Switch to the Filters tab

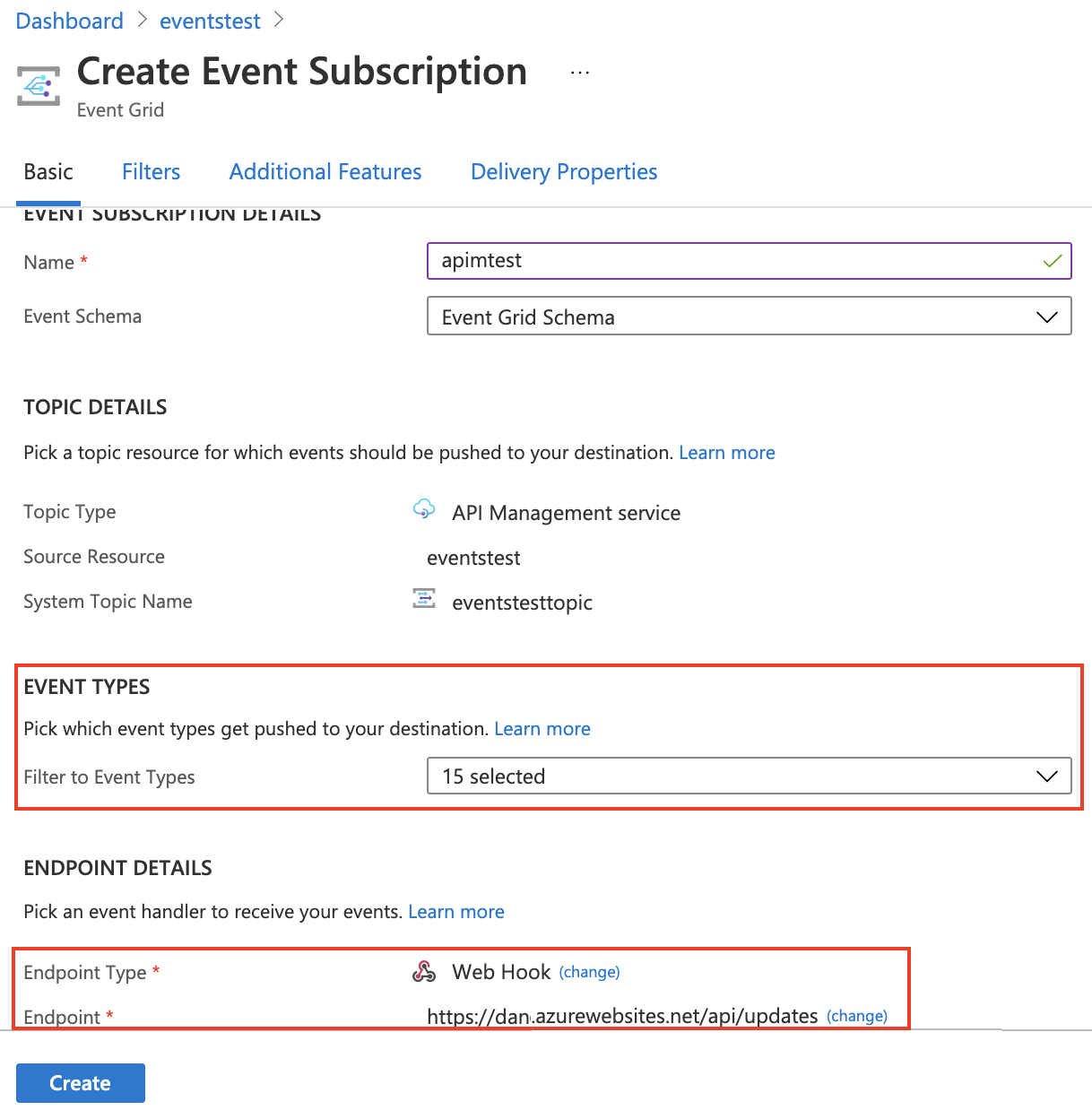point(151,171)
